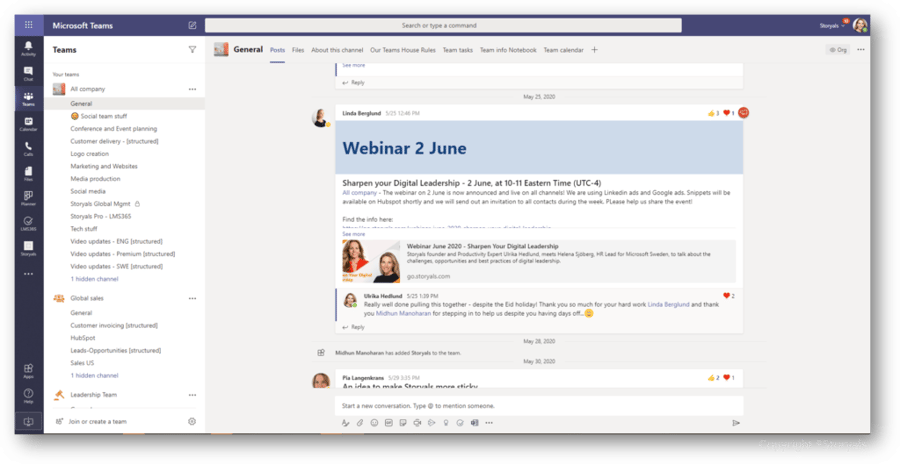Start a new chat with compose icon

click(192, 25)
